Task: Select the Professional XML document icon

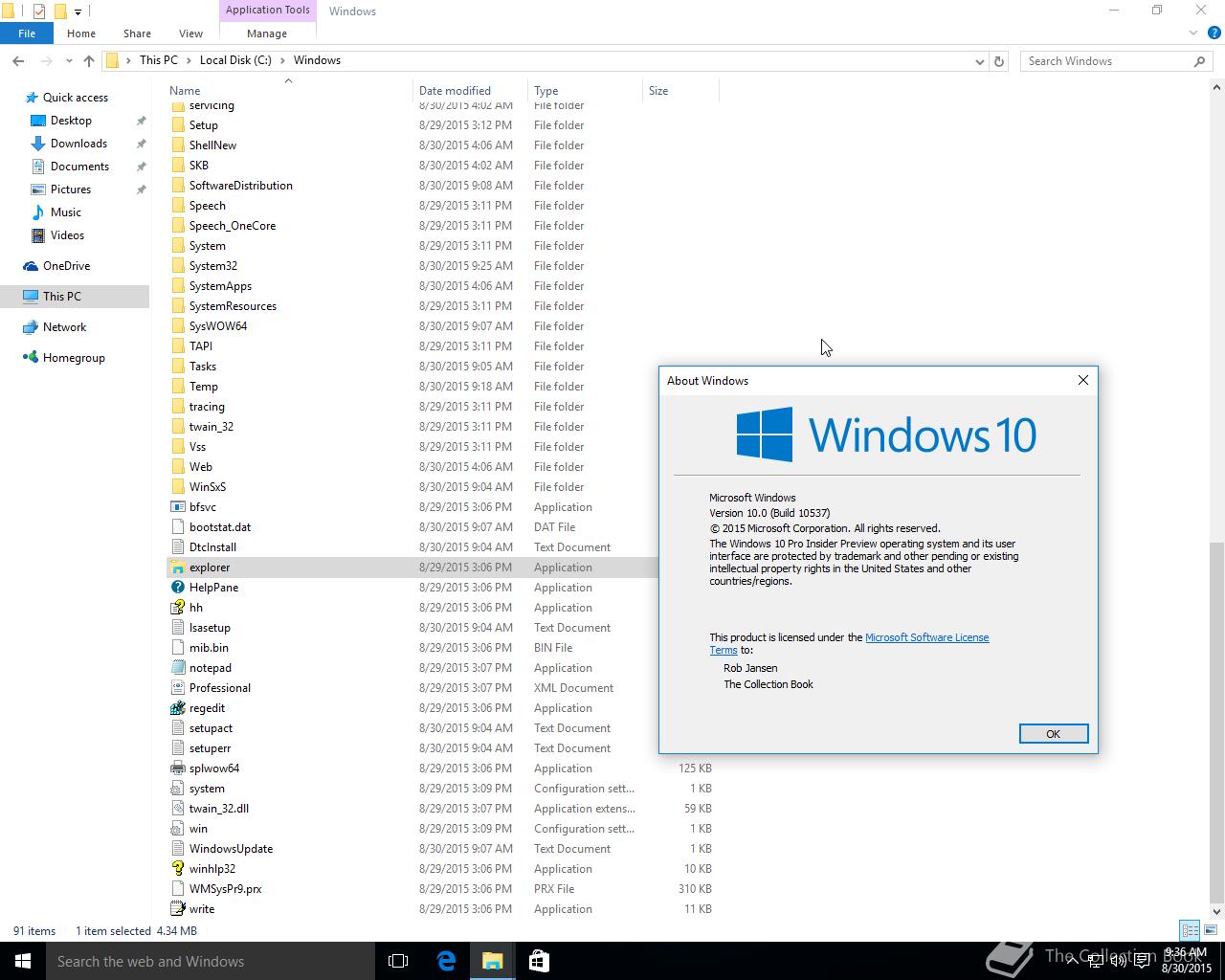Action: point(177,688)
